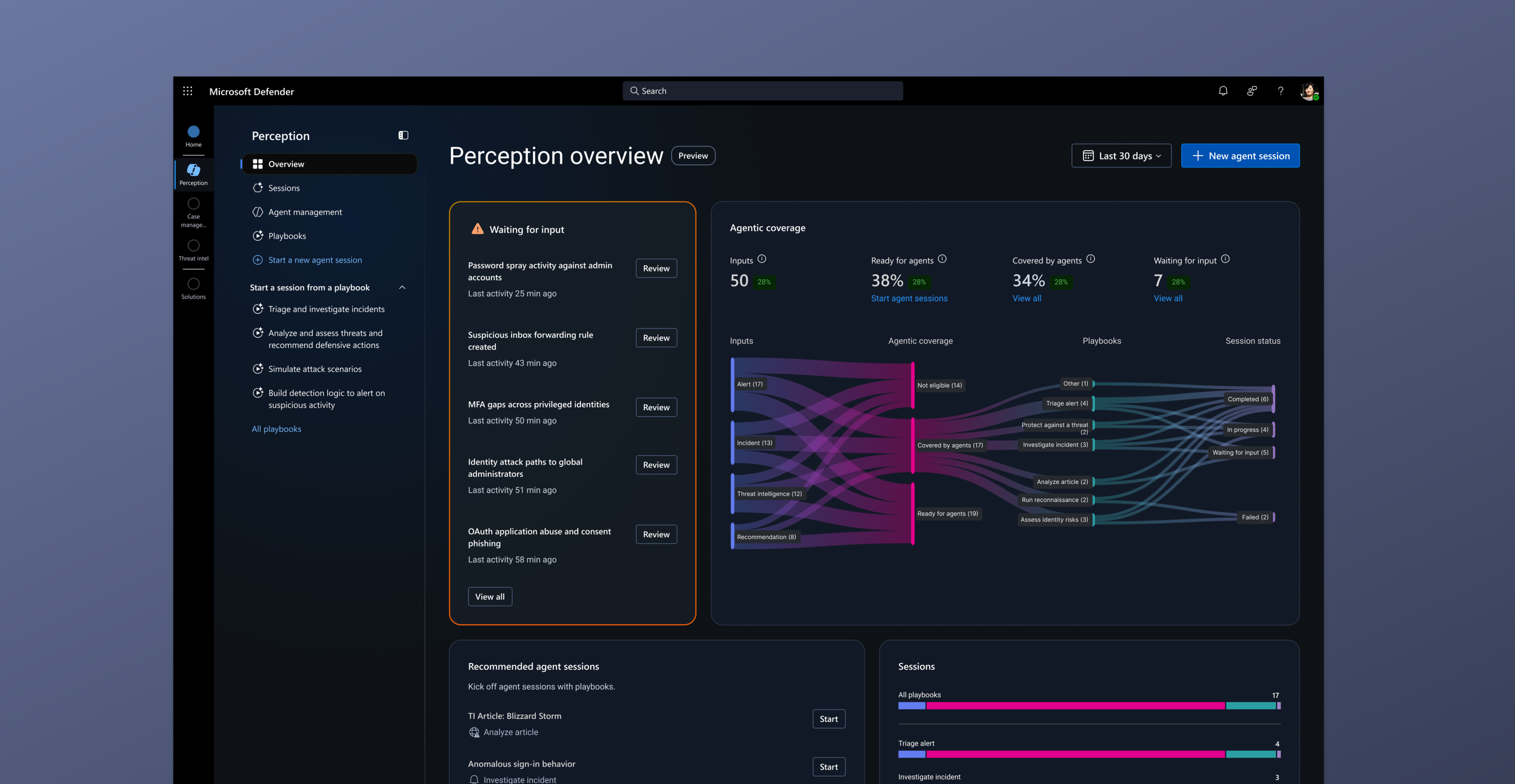Click Triage alert sessions progress bar

[x=1089, y=754]
